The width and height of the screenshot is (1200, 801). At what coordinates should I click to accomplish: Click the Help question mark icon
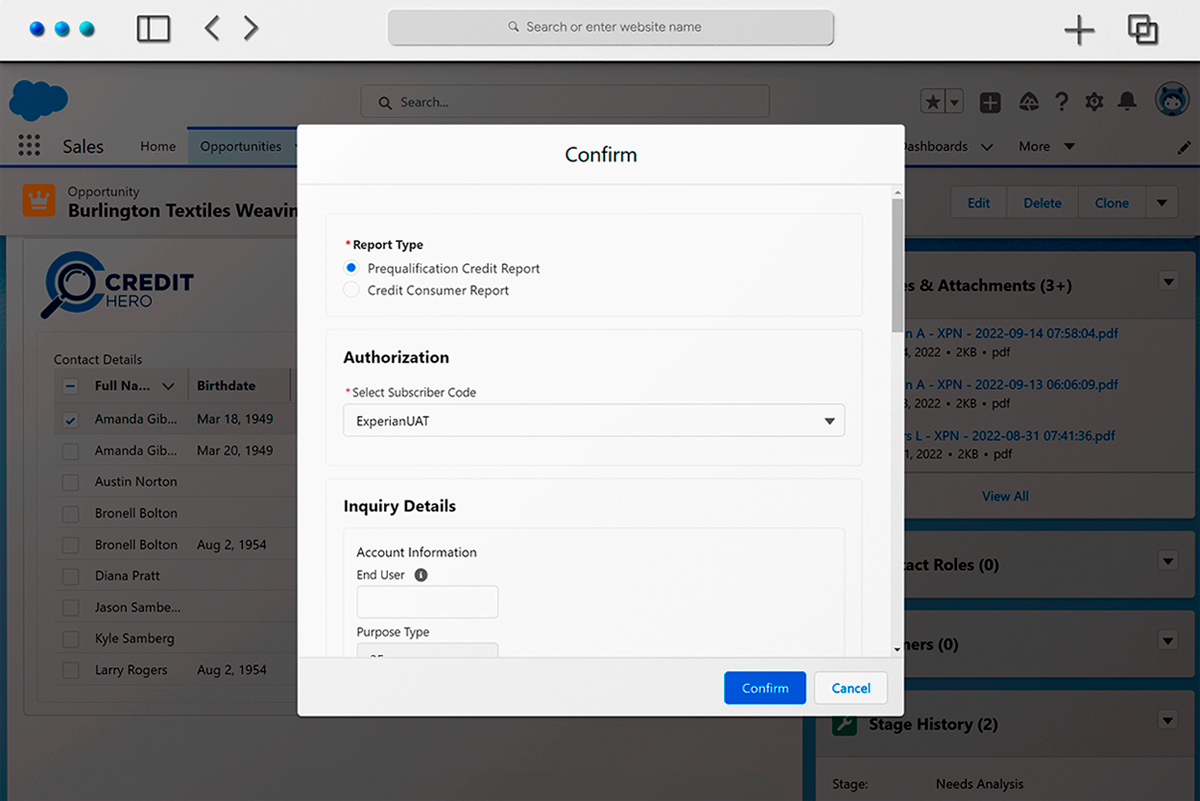pos(1061,101)
